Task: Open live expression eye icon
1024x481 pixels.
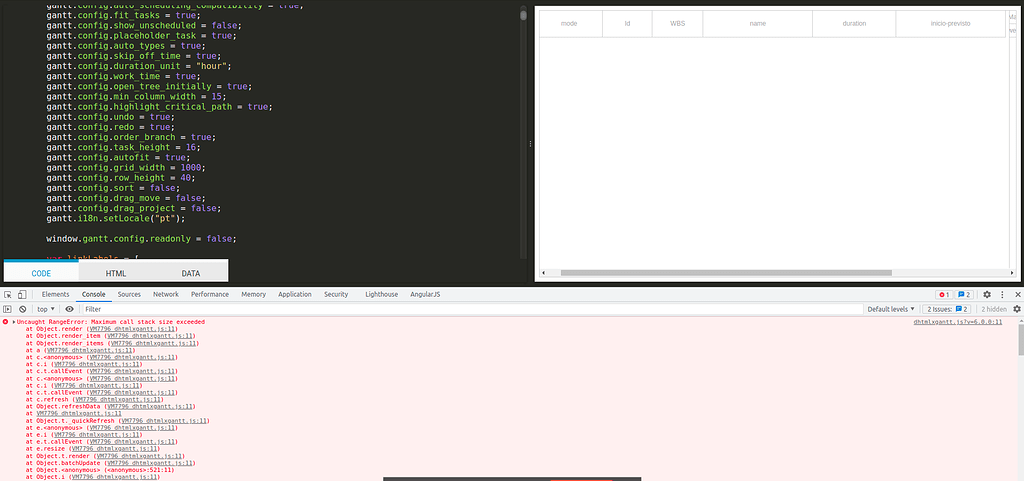Action: point(69,309)
